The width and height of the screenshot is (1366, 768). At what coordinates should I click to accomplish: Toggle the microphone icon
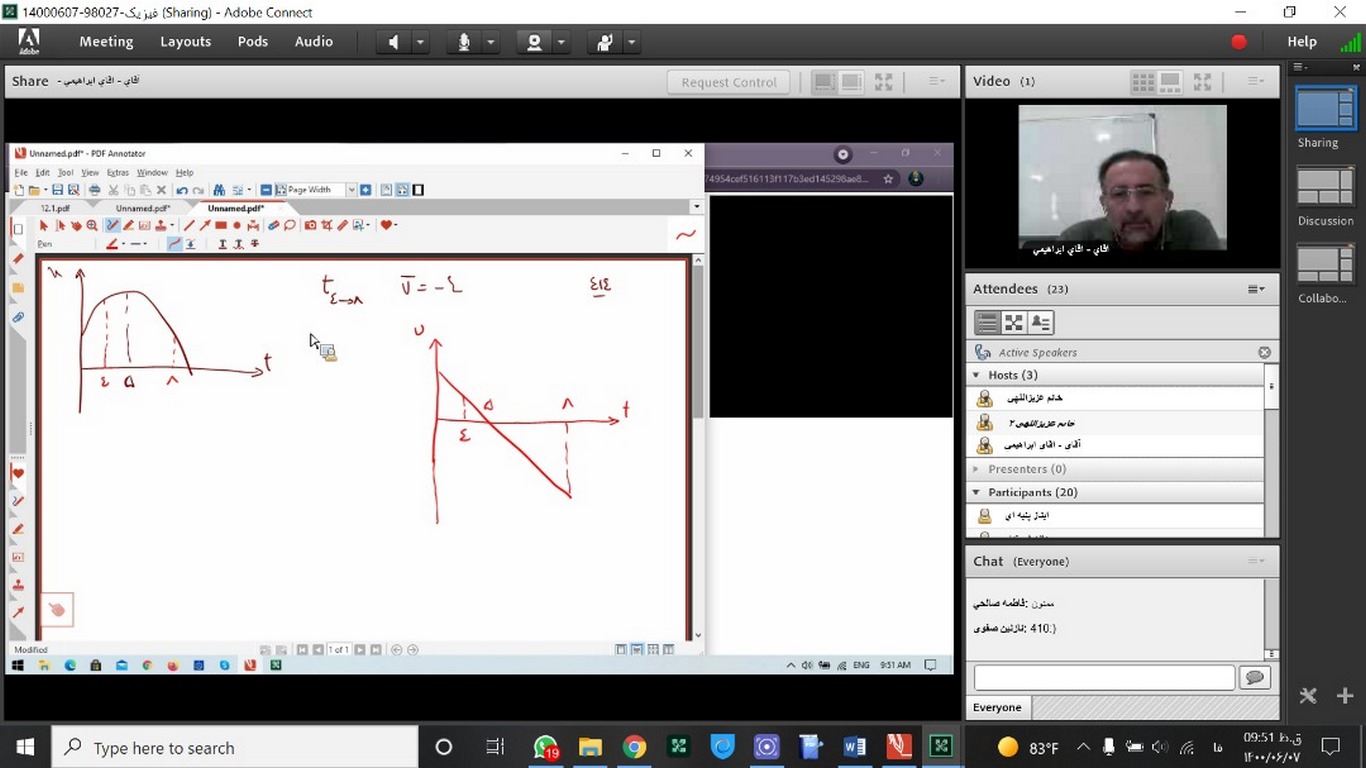click(x=464, y=42)
